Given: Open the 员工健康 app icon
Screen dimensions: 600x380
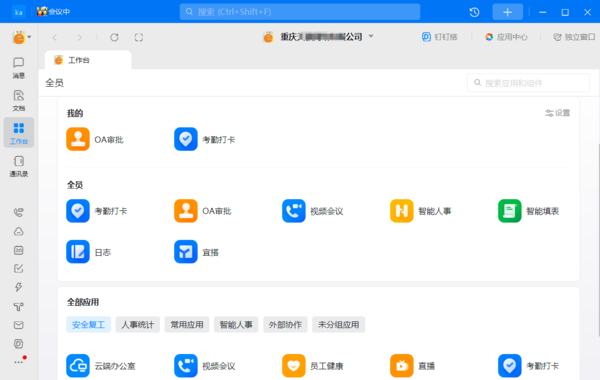Looking at the screenshot, I should point(293,366).
